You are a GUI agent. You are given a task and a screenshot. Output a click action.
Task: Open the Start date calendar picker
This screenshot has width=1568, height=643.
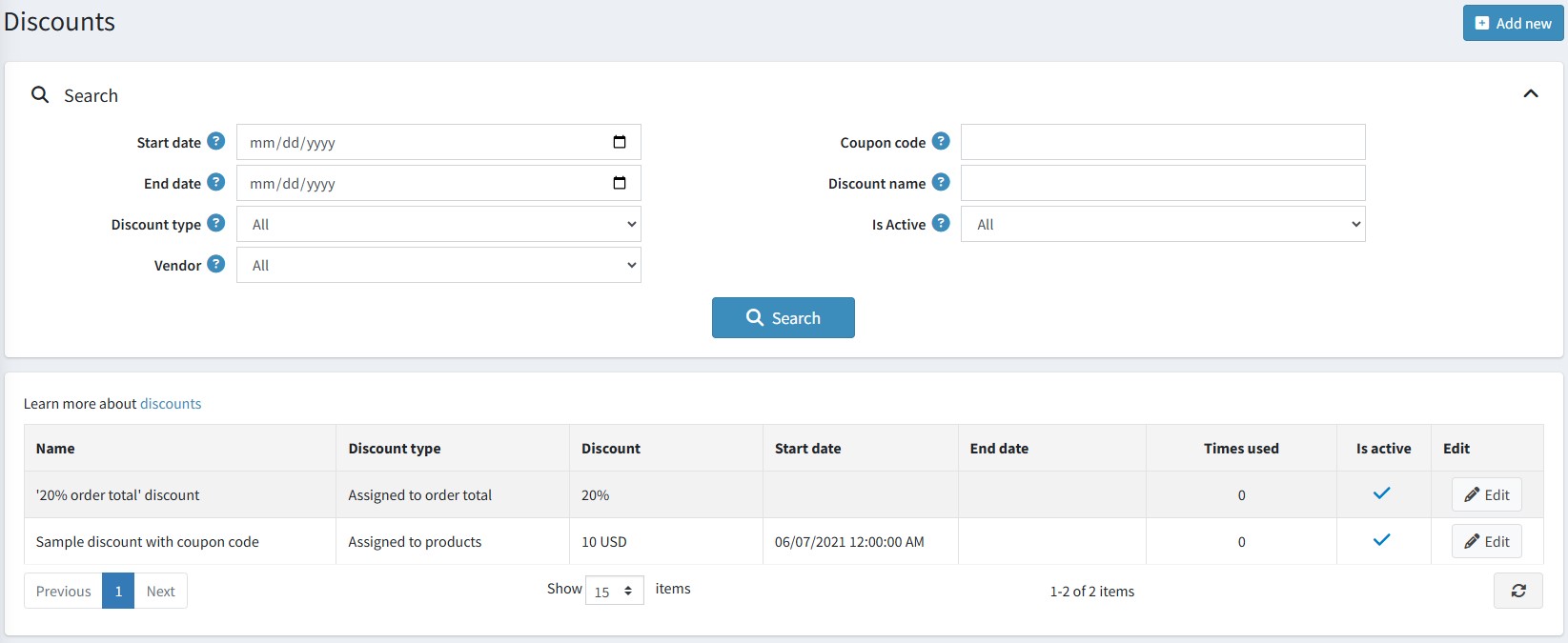click(620, 142)
